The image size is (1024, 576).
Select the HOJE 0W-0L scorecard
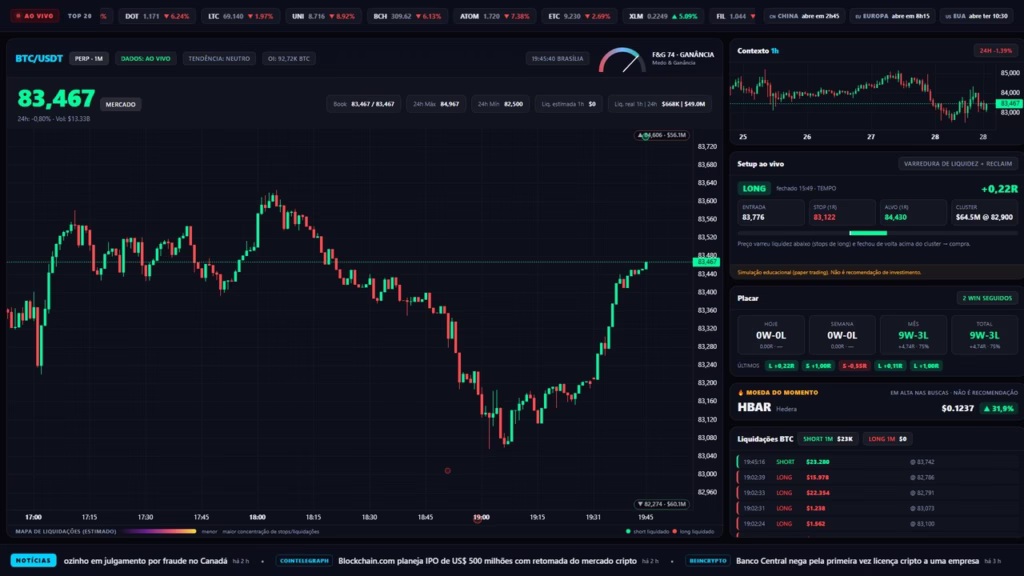tap(771, 335)
